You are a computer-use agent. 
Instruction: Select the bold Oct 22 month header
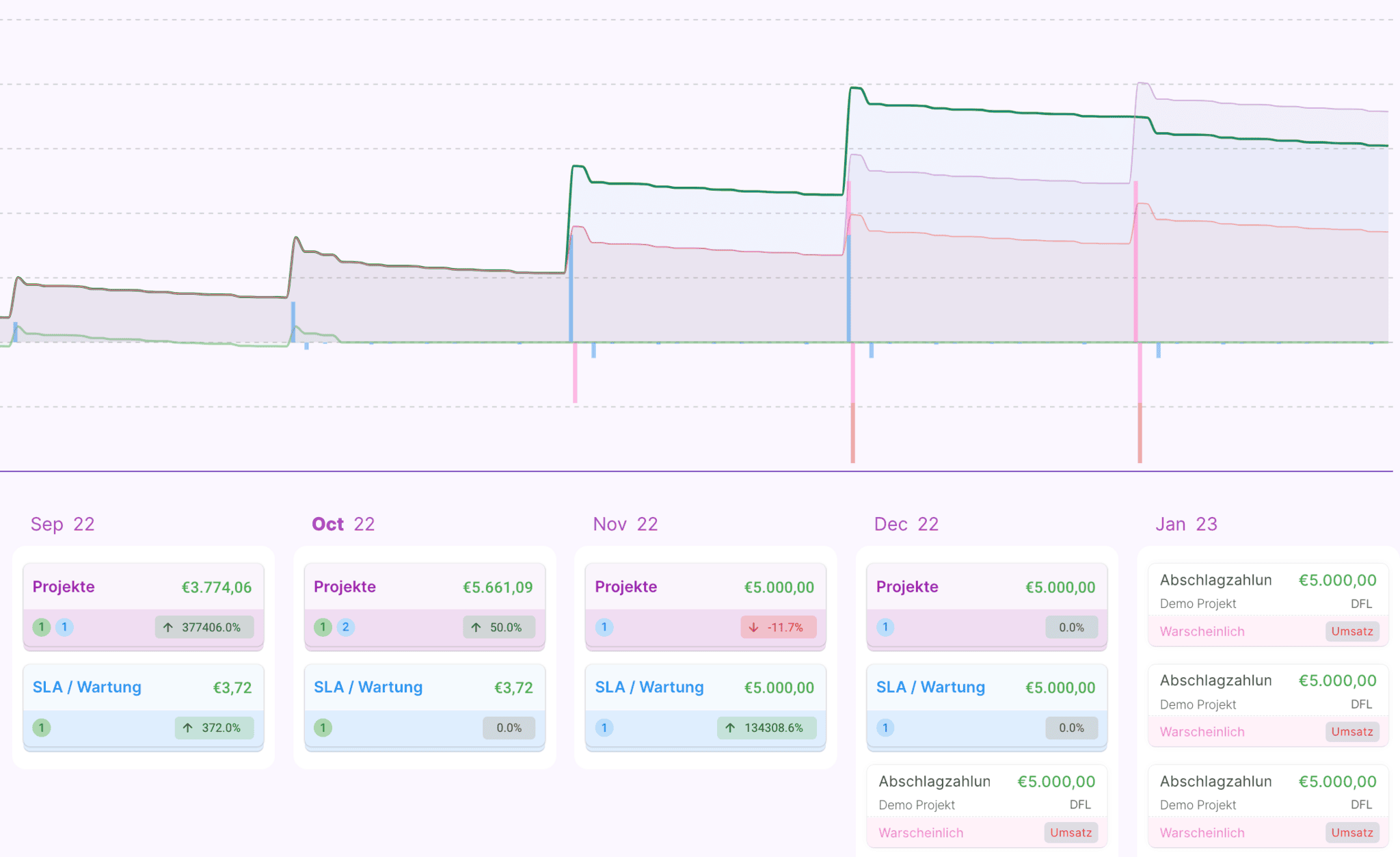343,524
